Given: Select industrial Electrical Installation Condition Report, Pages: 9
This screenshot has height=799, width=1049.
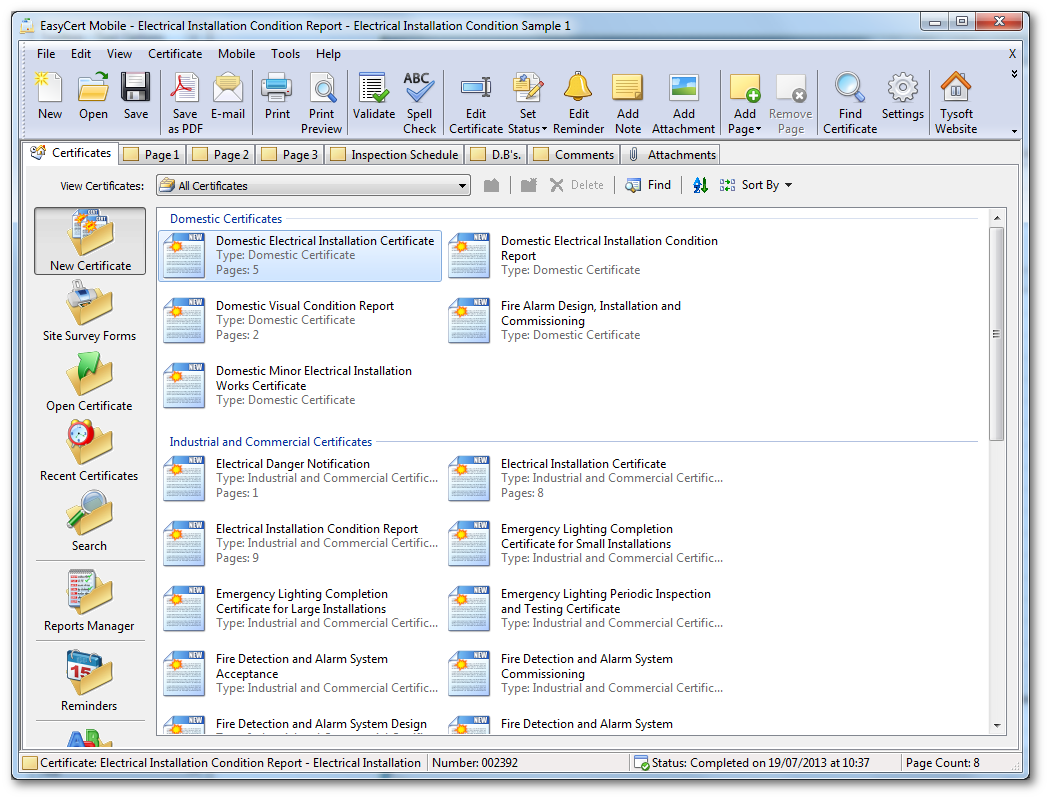Looking at the screenshot, I should point(300,543).
